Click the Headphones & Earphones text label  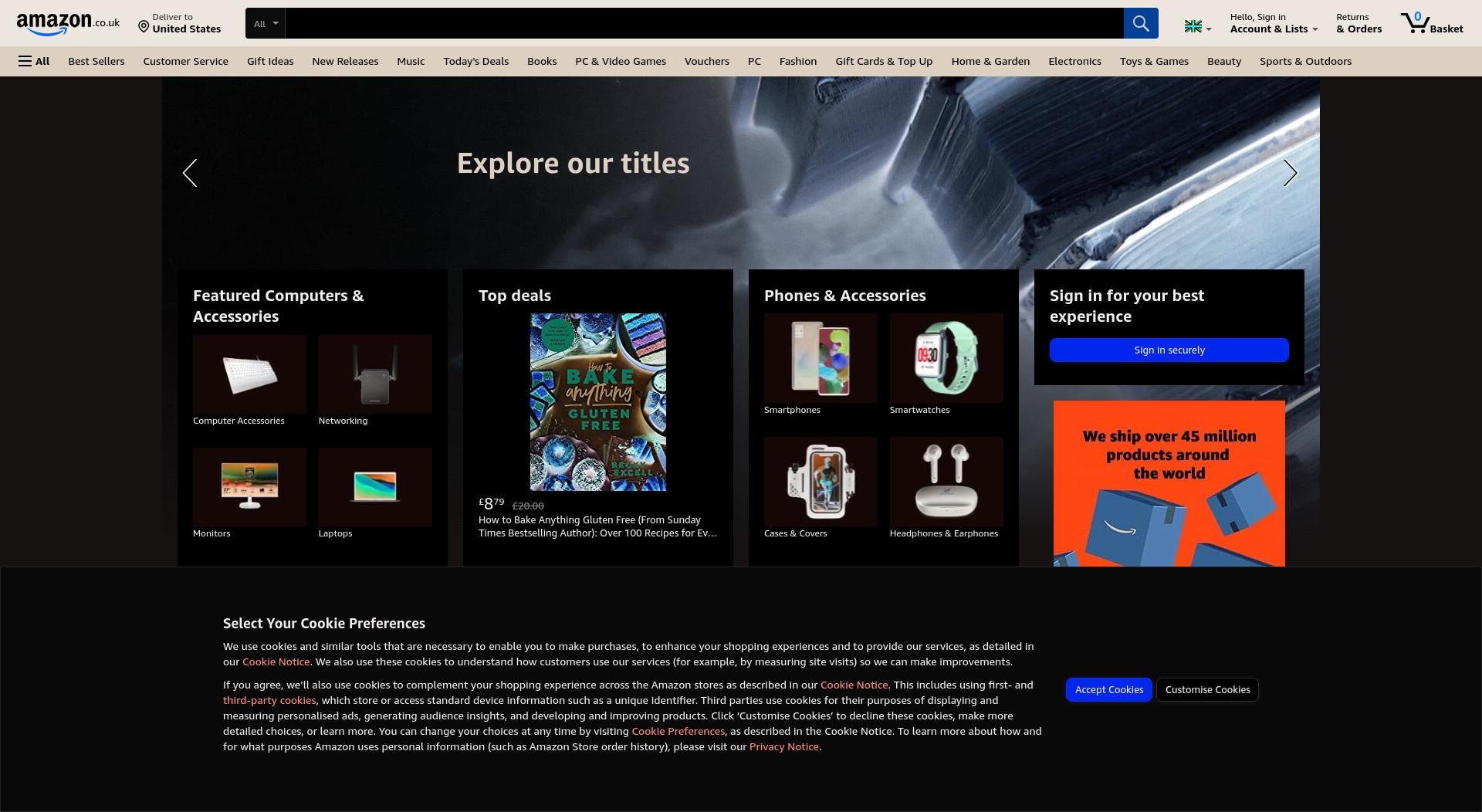tap(943, 533)
